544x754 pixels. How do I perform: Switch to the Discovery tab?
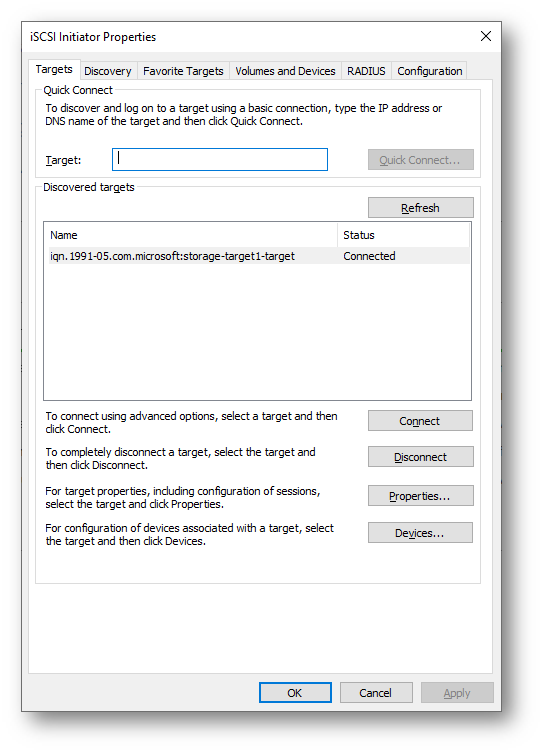point(108,71)
